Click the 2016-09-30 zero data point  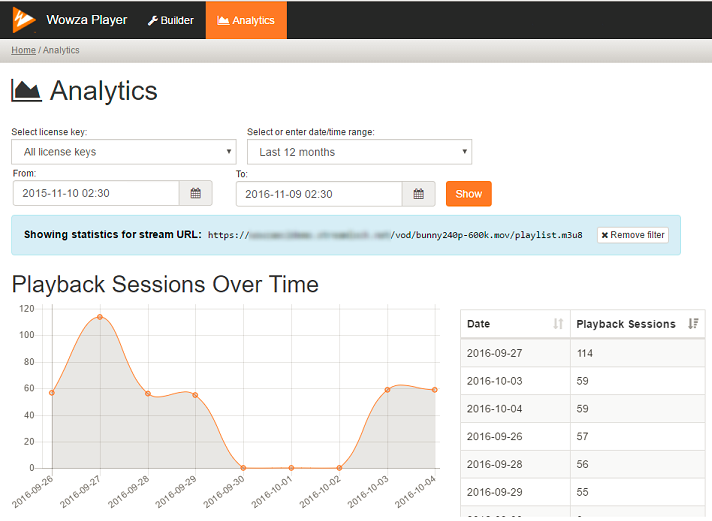(243, 467)
